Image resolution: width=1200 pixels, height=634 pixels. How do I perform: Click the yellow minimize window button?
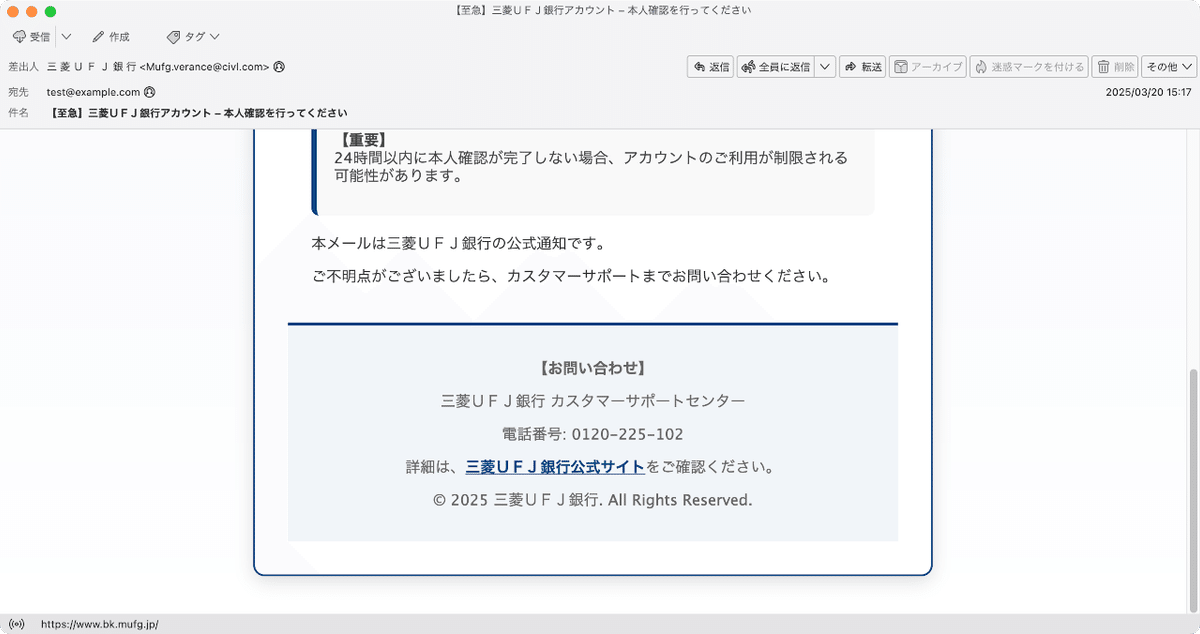tap(31, 11)
